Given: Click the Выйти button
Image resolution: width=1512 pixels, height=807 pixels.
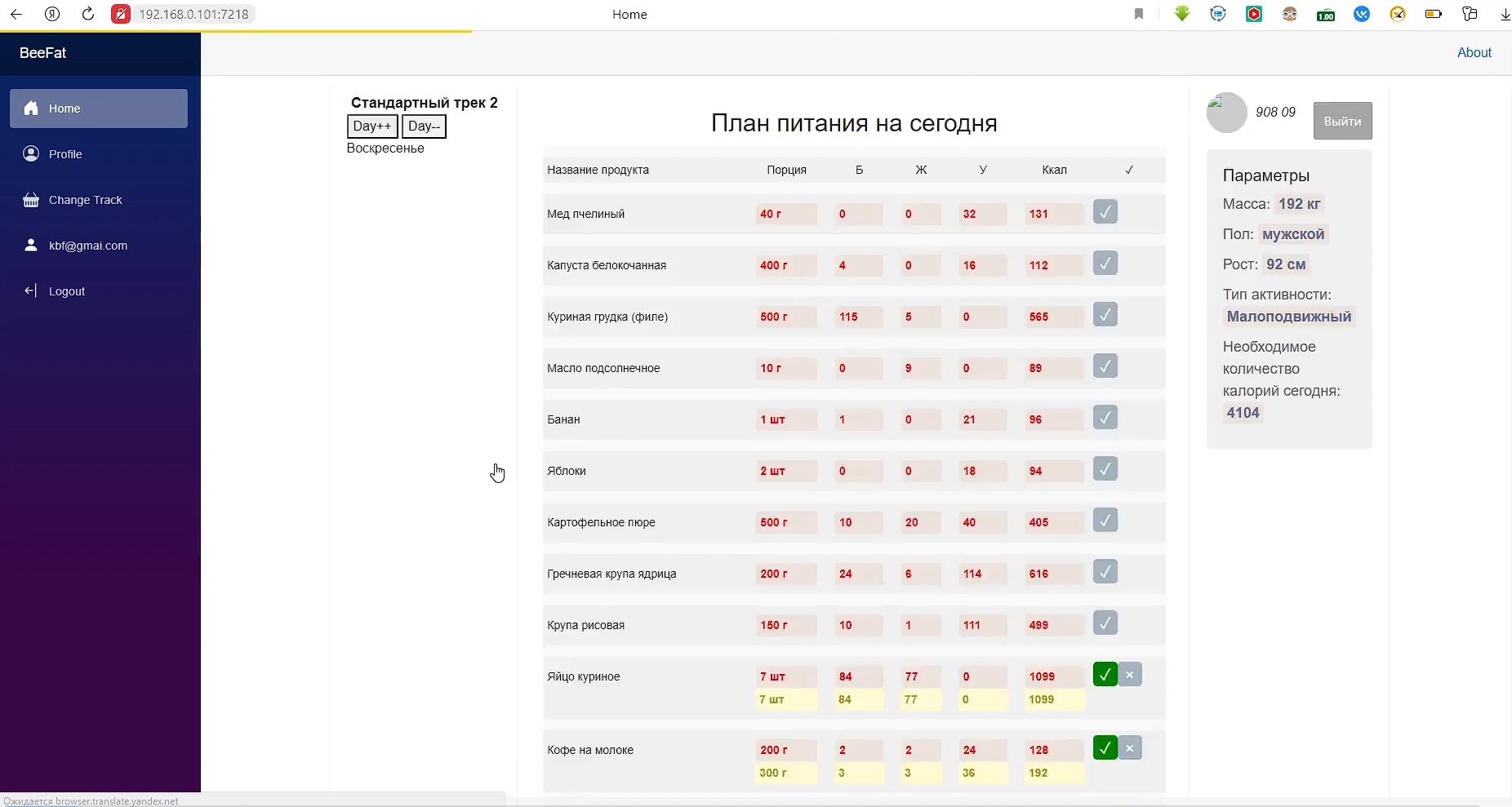Looking at the screenshot, I should click(x=1343, y=121).
